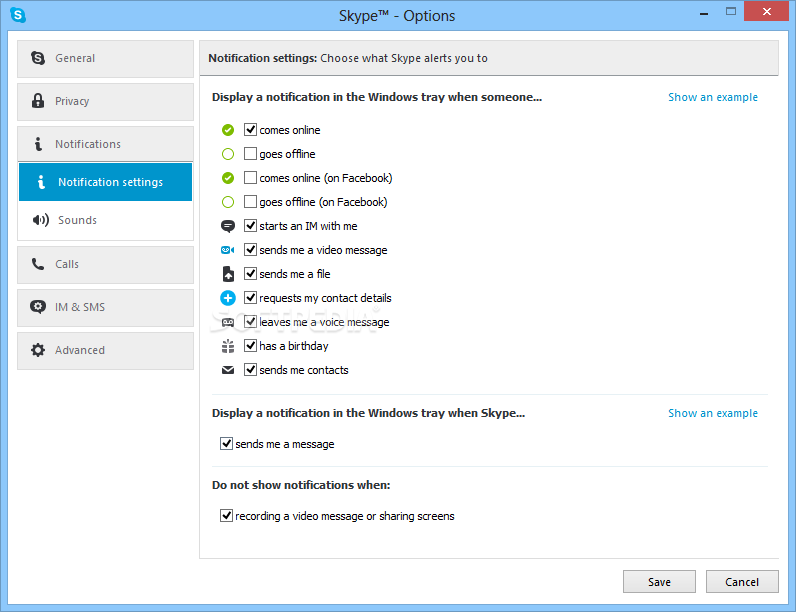Enable the goes offline checkbox
This screenshot has width=796, height=612.
250,153
